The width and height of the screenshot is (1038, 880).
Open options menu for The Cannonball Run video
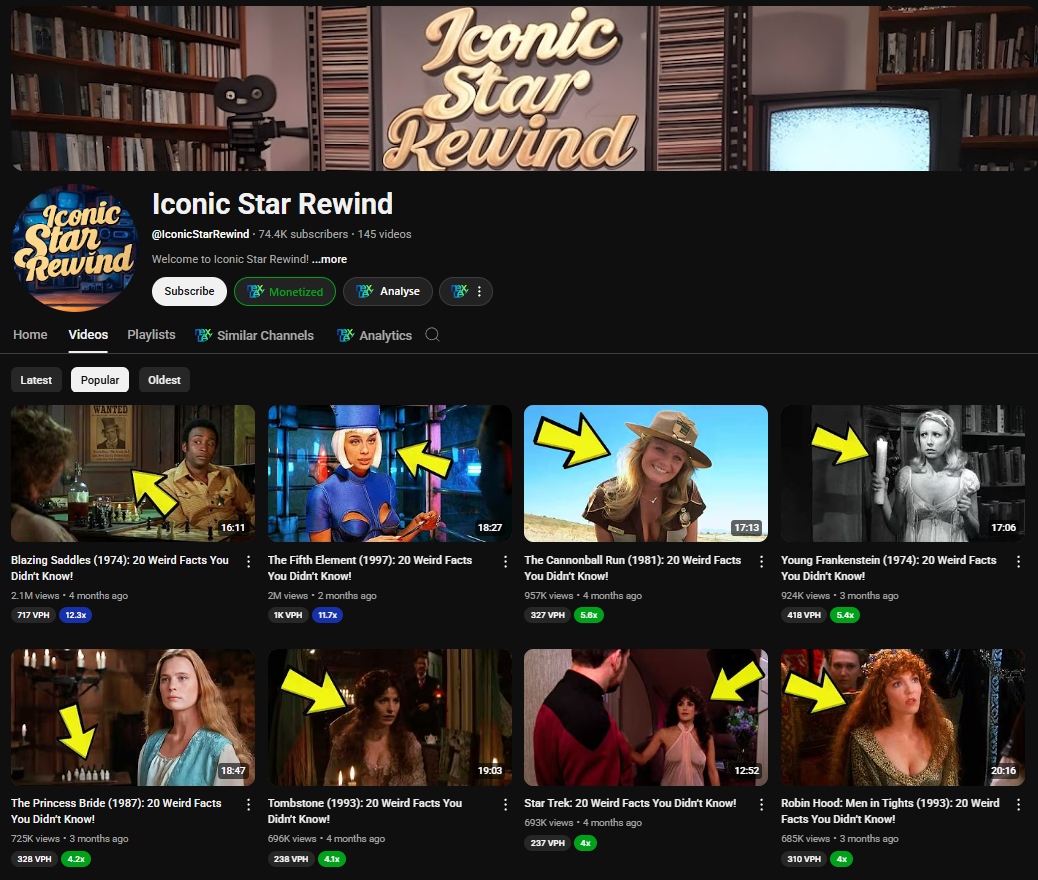tap(762, 562)
